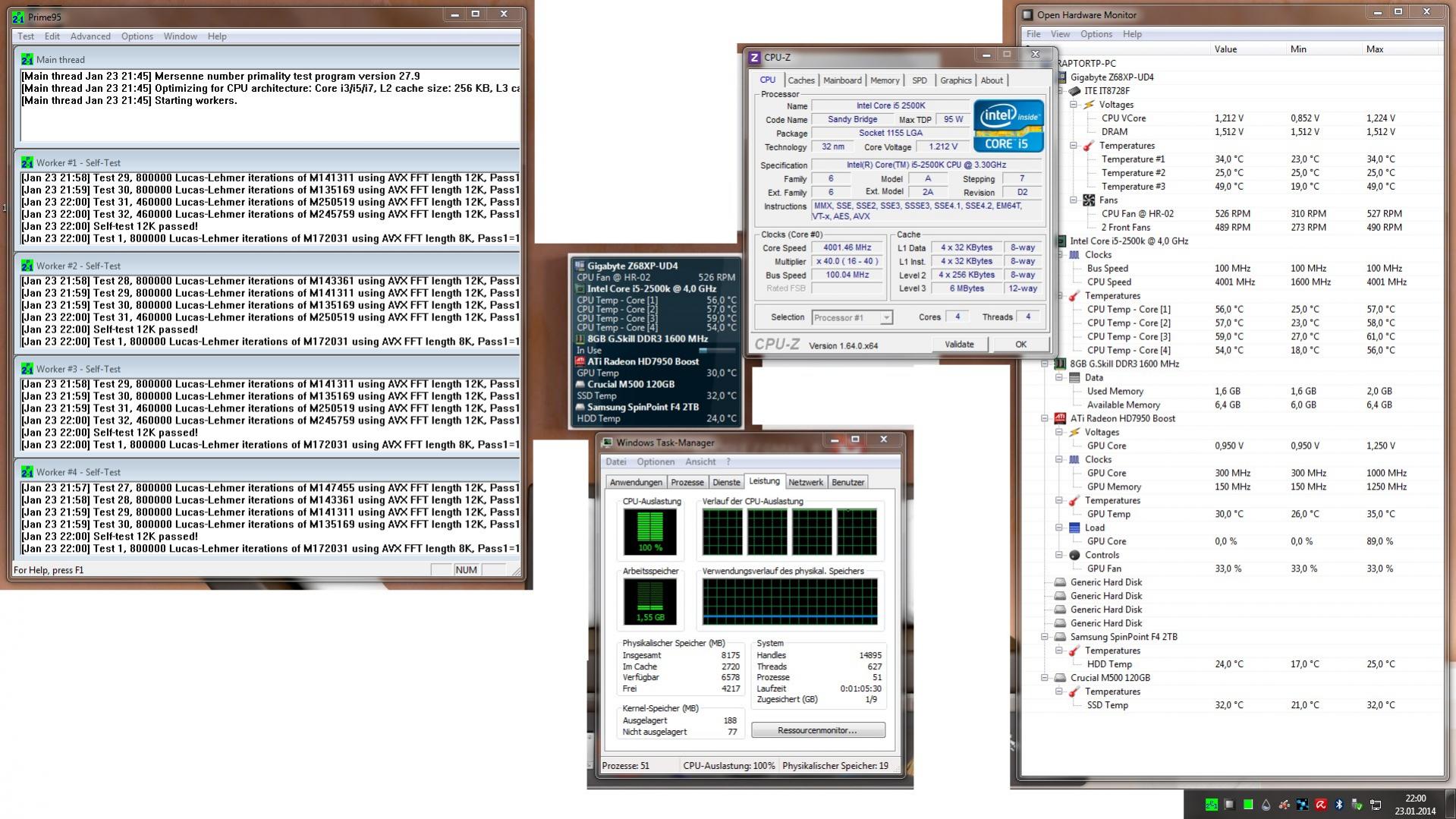This screenshot has width=1456, height=819.
Task: Collapse the ITE IT8728F Temperatures node
Action: point(1074,146)
